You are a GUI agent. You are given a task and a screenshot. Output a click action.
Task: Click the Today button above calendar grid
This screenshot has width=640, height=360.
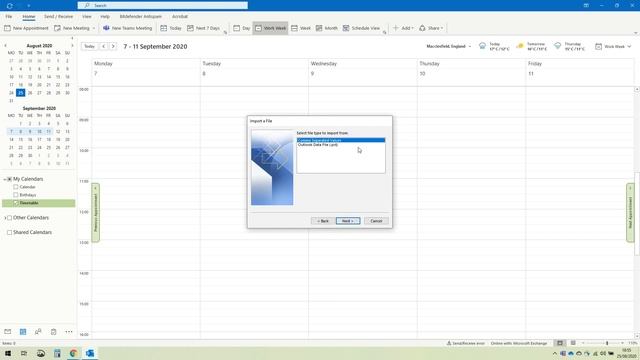89,46
